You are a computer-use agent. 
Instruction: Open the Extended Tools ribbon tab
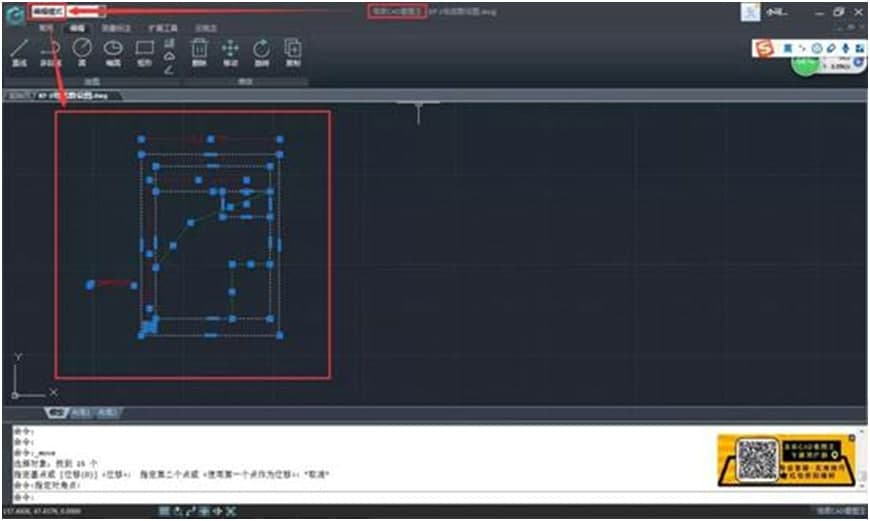coord(163,28)
